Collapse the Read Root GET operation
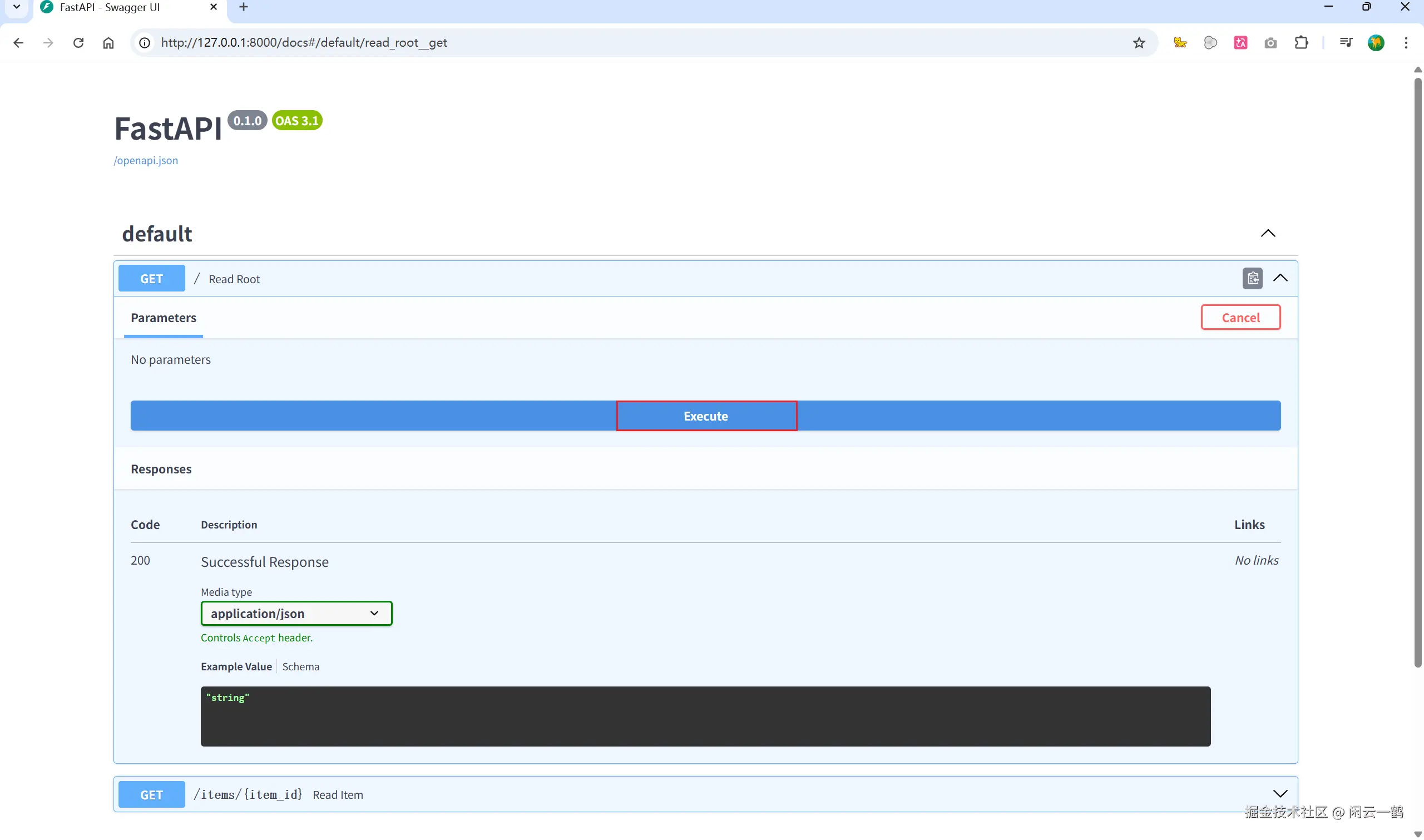 coord(1280,278)
